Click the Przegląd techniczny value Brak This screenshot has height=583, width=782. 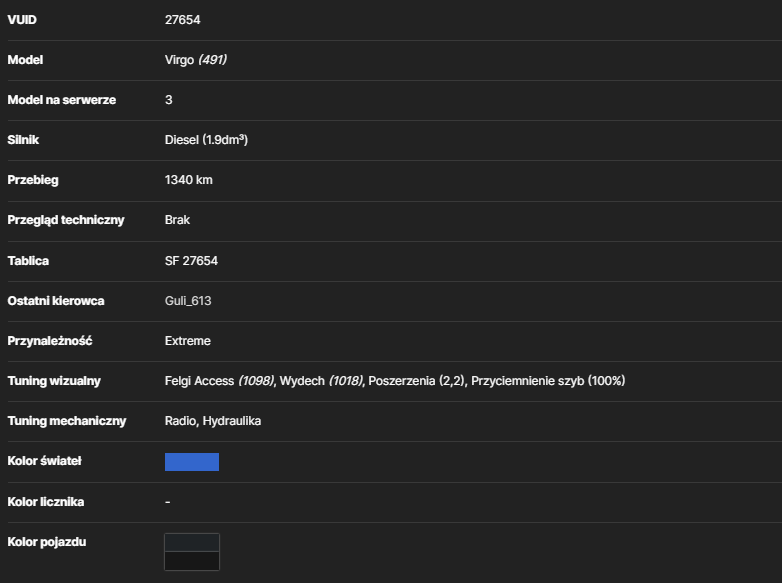(x=177, y=220)
